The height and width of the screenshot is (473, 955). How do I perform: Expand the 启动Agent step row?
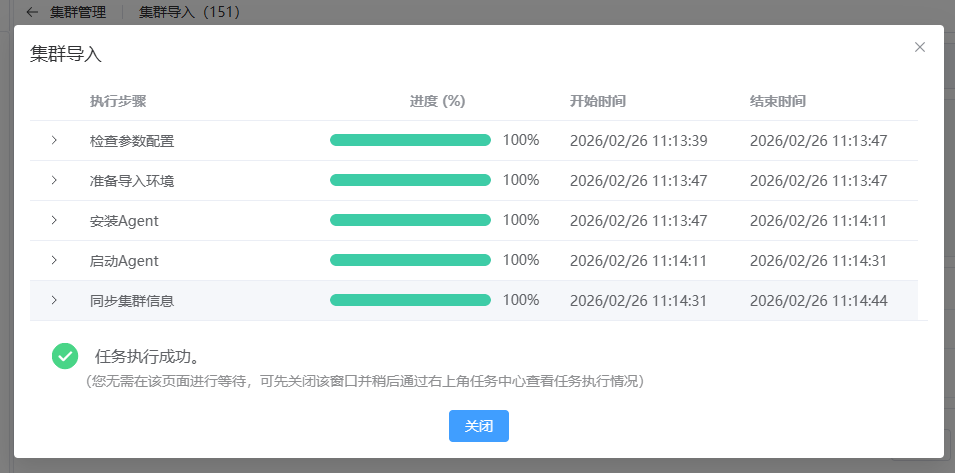(x=54, y=260)
